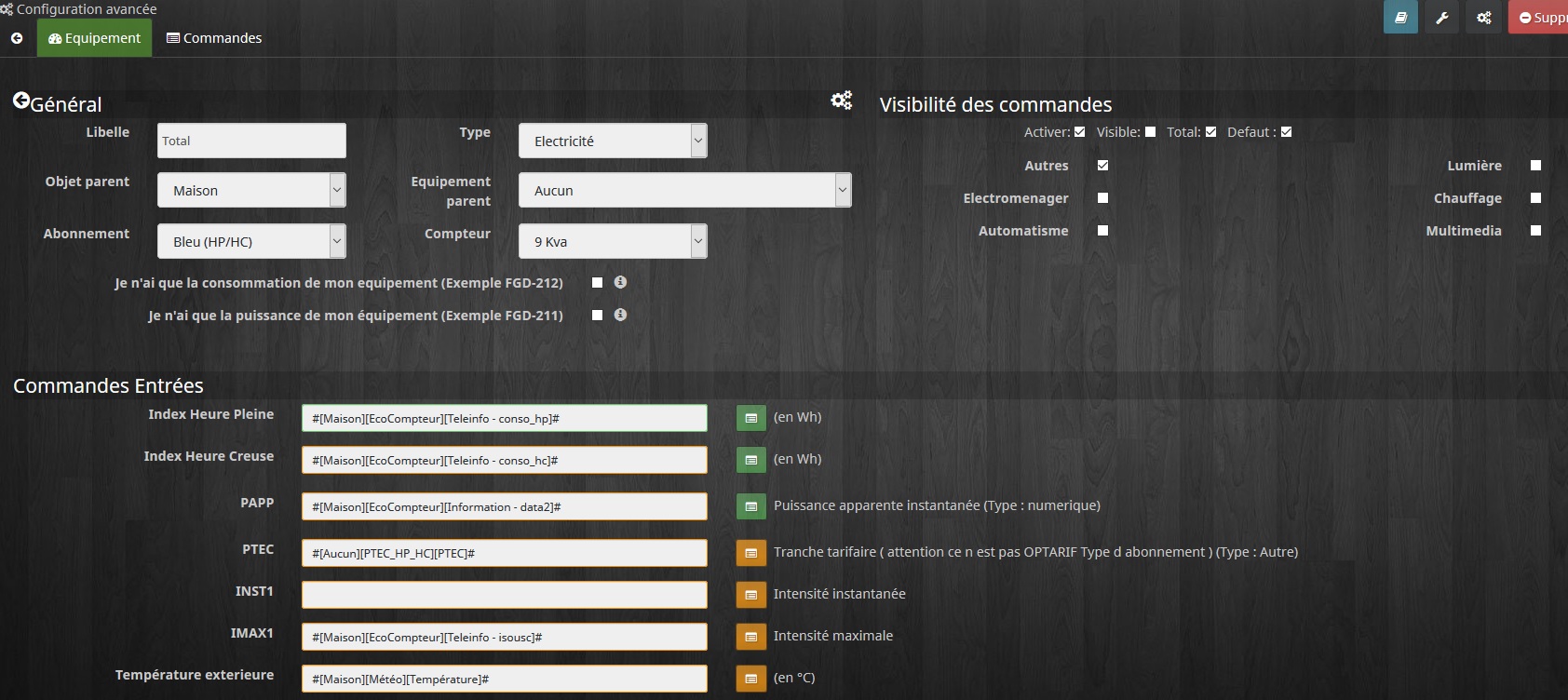Image resolution: width=1568 pixels, height=700 pixels.
Task: Click the Puissance apparente instantanée description text
Action: (937, 505)
